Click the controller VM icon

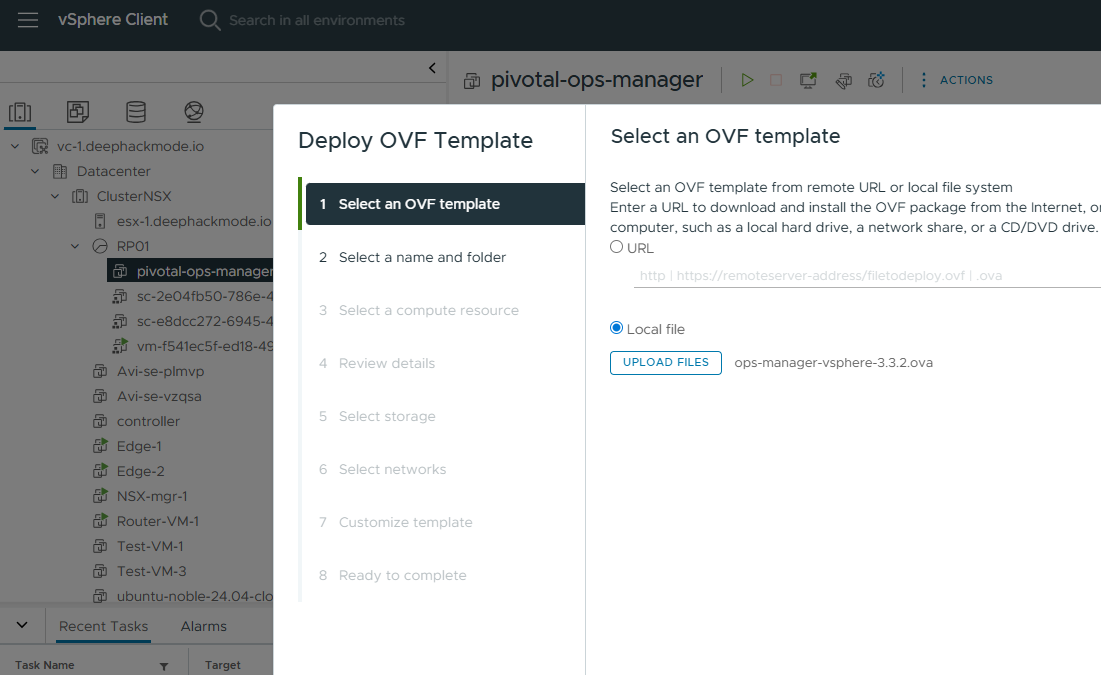(x=100, y=421)
